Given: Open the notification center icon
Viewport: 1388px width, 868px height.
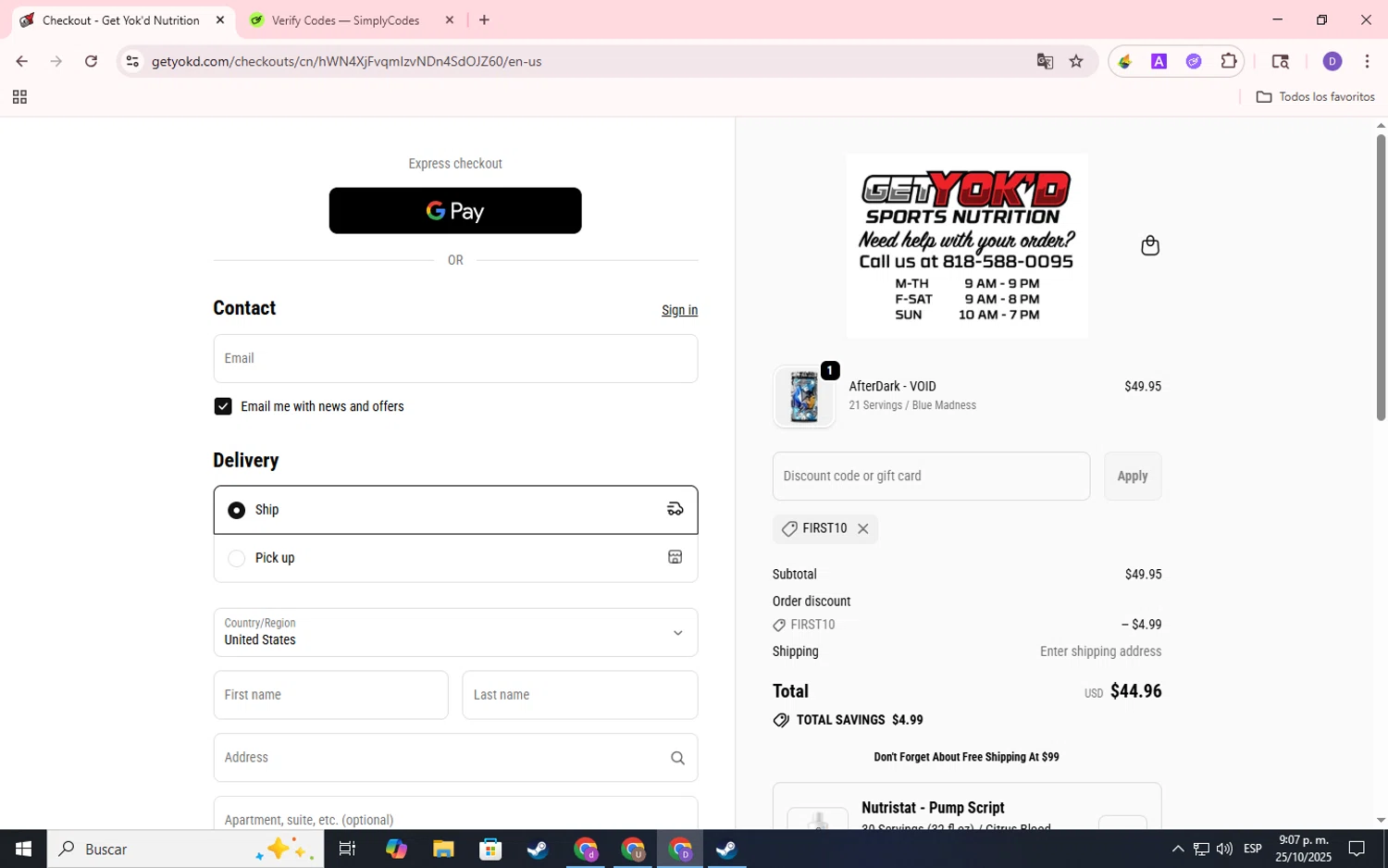Looking at the screenshot, I should click(1357, 849).
